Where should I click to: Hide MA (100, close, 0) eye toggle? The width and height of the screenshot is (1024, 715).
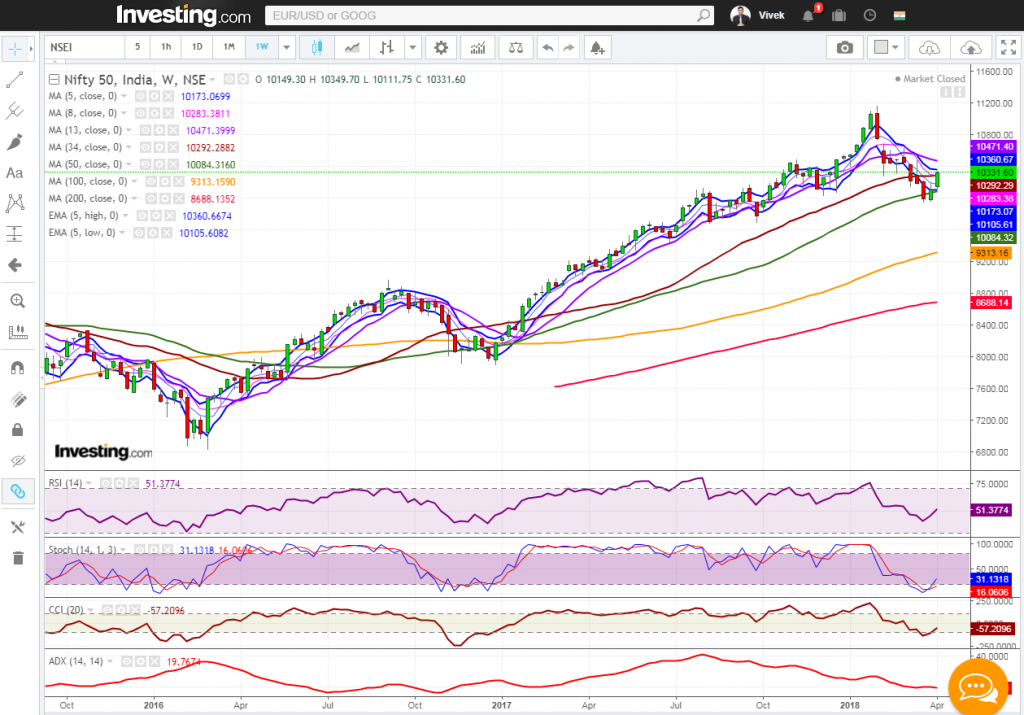[151, 182]
